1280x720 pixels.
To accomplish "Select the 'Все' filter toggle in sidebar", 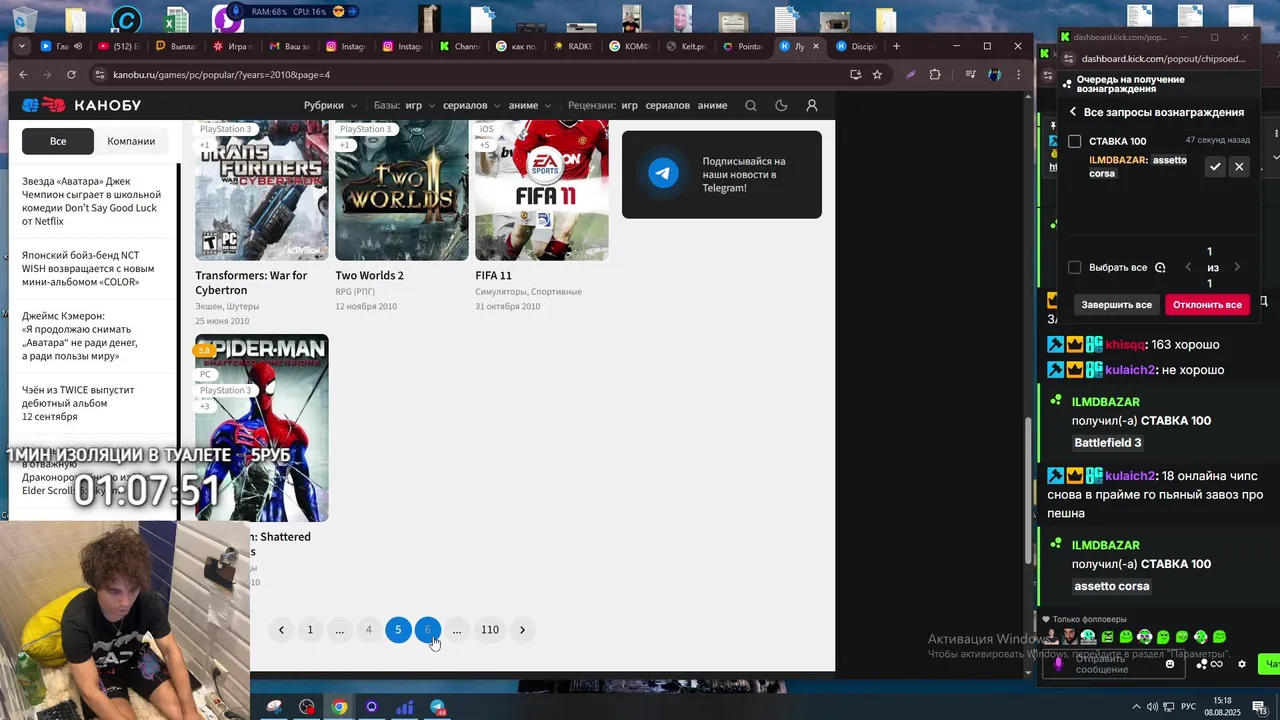I will point(58,141).
